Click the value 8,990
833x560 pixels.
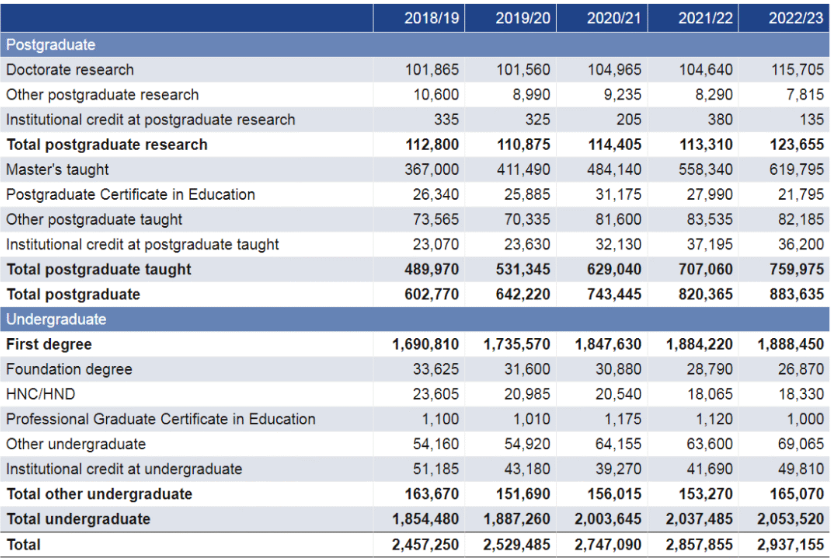pyautogui.click(x=531, y=95)
